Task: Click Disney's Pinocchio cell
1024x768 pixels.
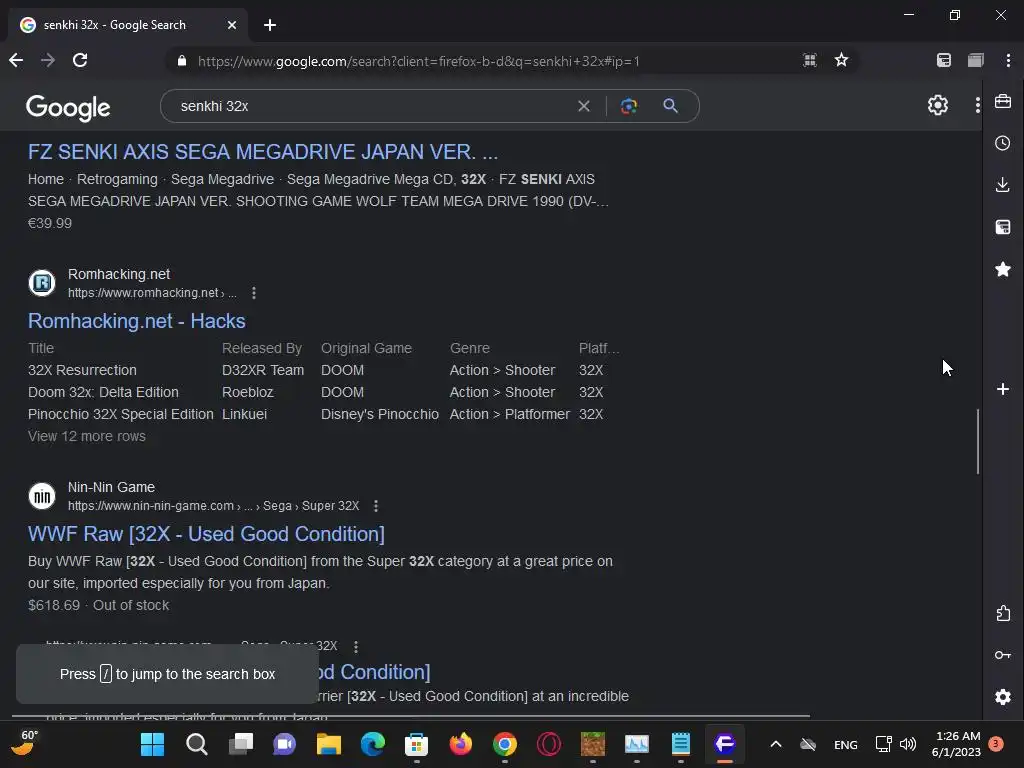Action: 380,414
